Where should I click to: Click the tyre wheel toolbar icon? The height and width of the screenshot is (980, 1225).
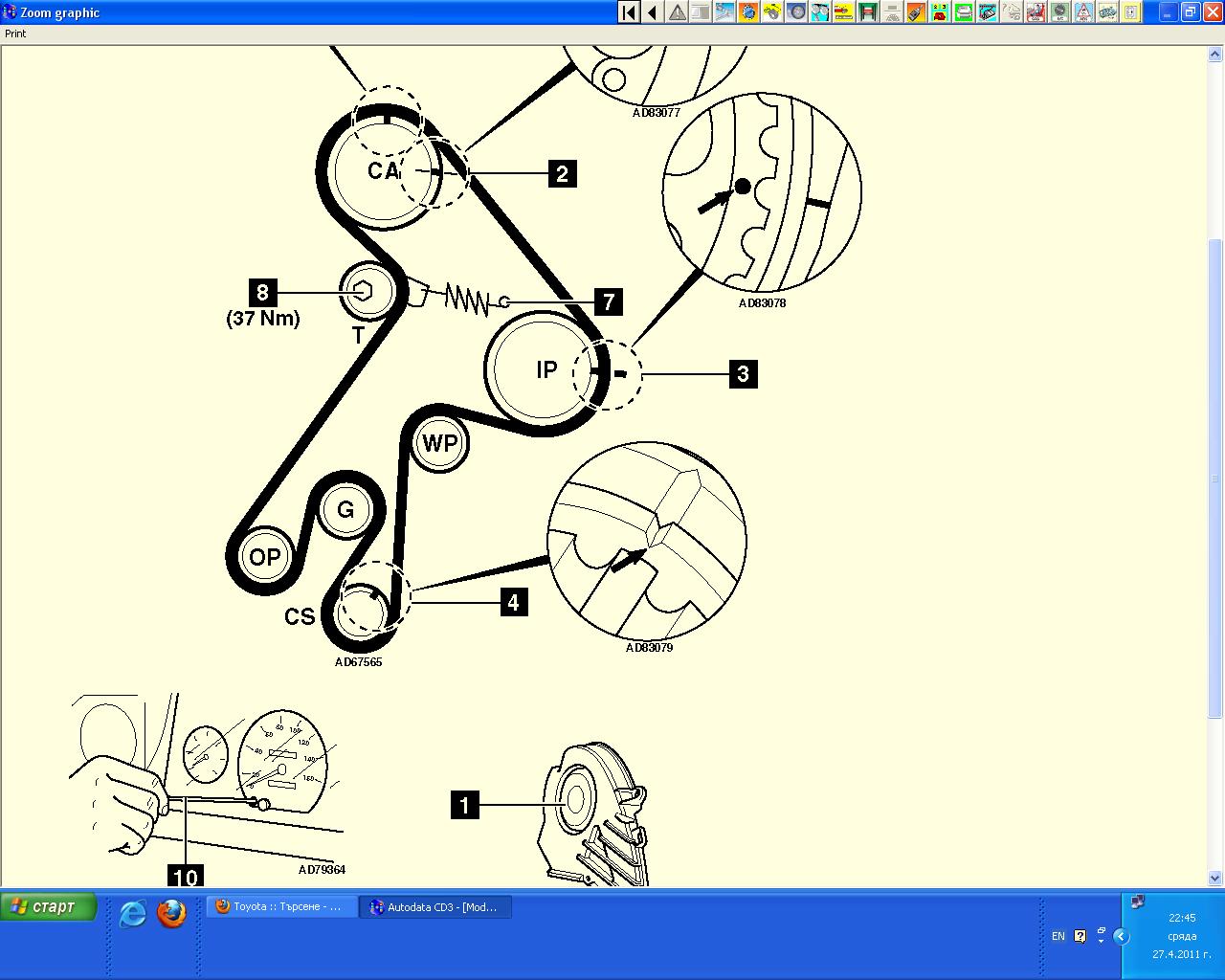[x=796, y=12]
